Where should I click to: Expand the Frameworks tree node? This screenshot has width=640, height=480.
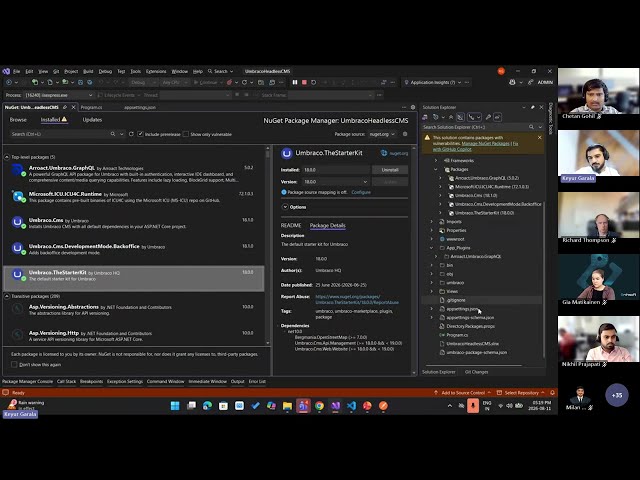pos(436,161)
